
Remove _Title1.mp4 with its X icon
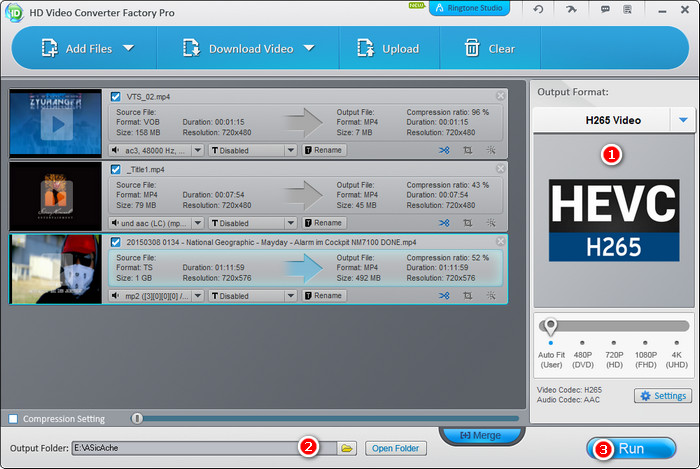point(500,168)
